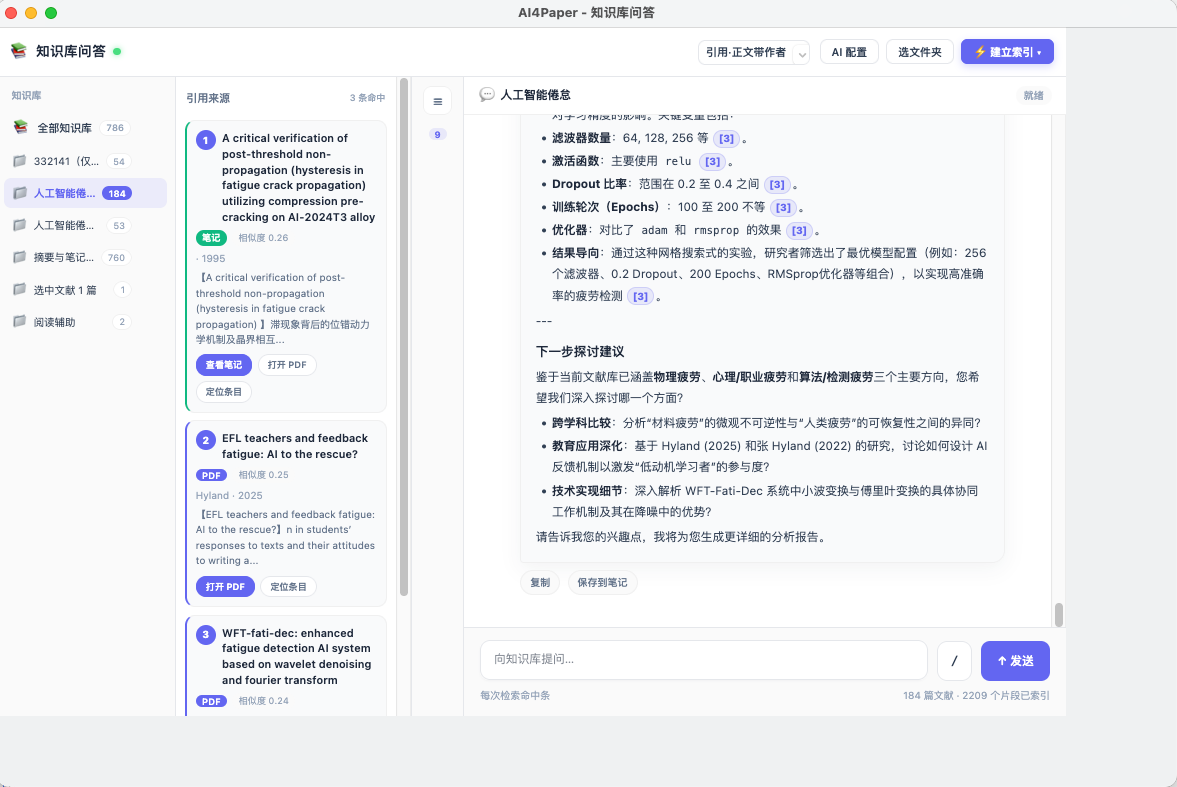Click the green online status dot
1177x787 pixels.
117,52
